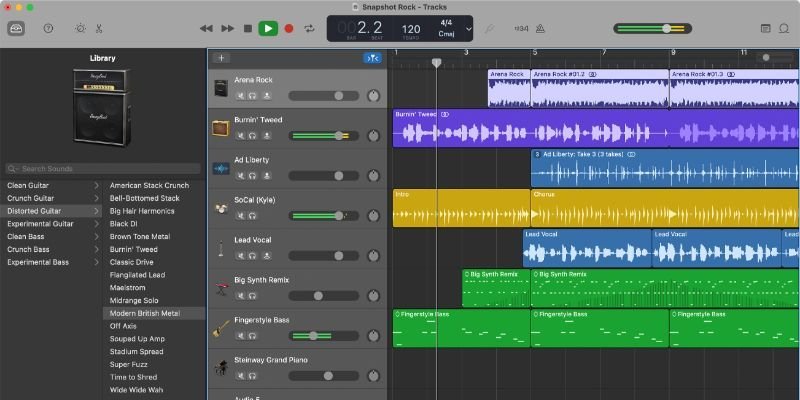This screenshot has height=400, width=800.
Task: Solo the Lead Vocal track
Action: click(x=253, y=256)
